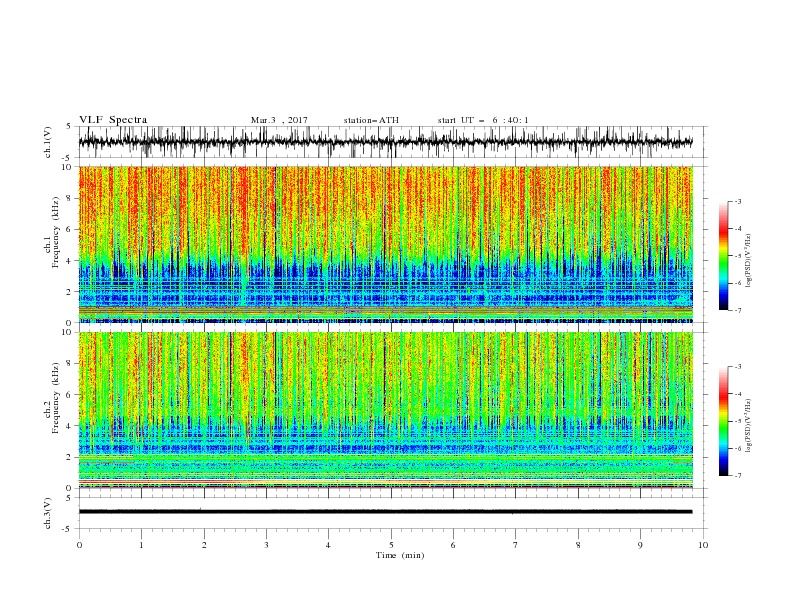The height and width of the screenshot is (612, 792).
Task: Click the "-5" tick on ch.2 color bar
Action: pyautogui.click(x=737, y=421)
